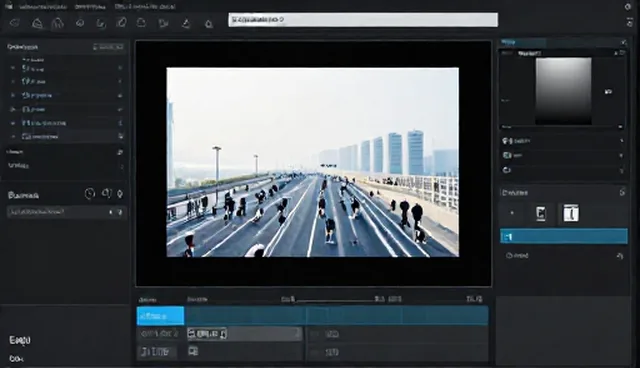Select the bright blue clip starting the timeline
The image size is (640, 368).
click(160, 316)
